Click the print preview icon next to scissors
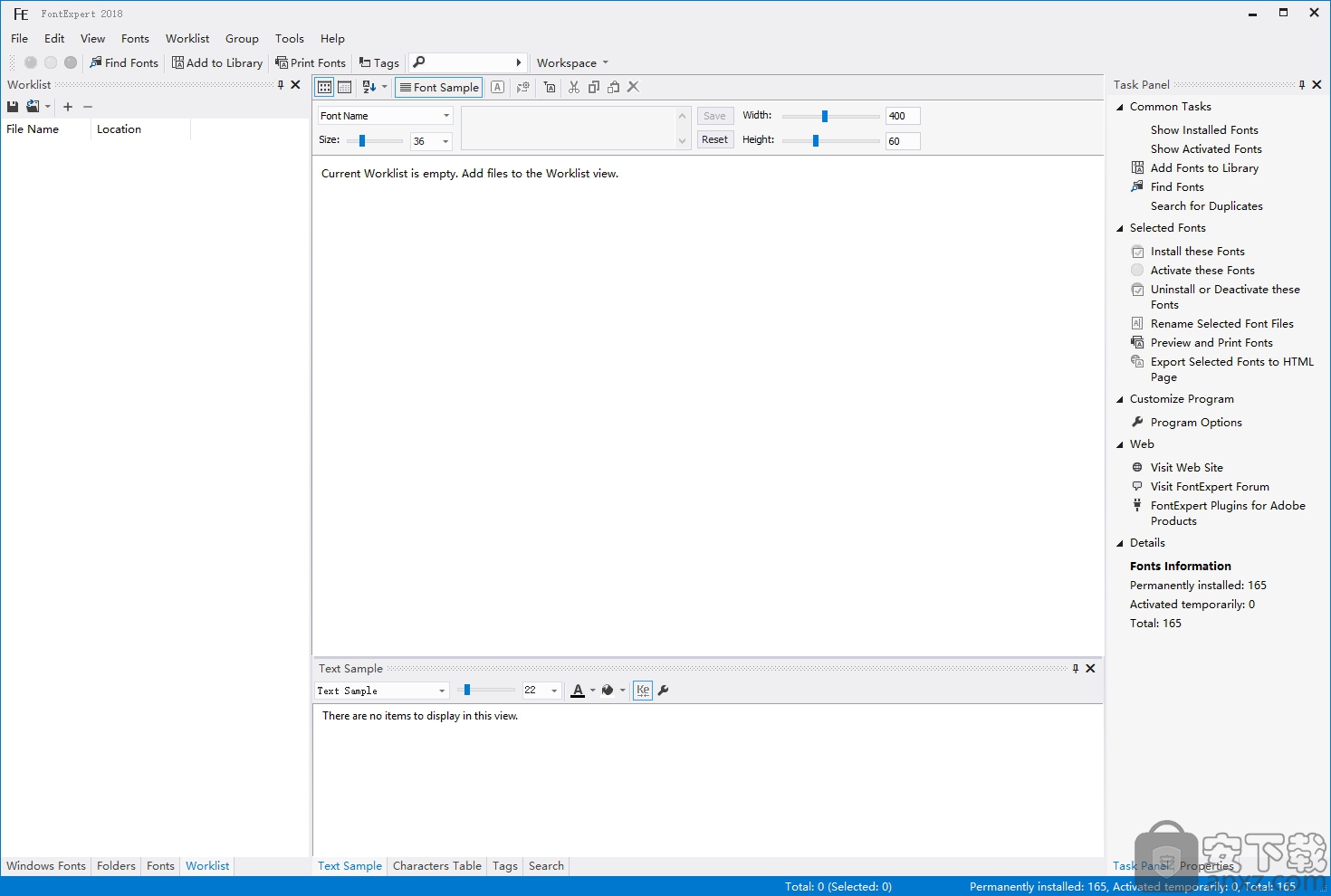 coord(550,87)
